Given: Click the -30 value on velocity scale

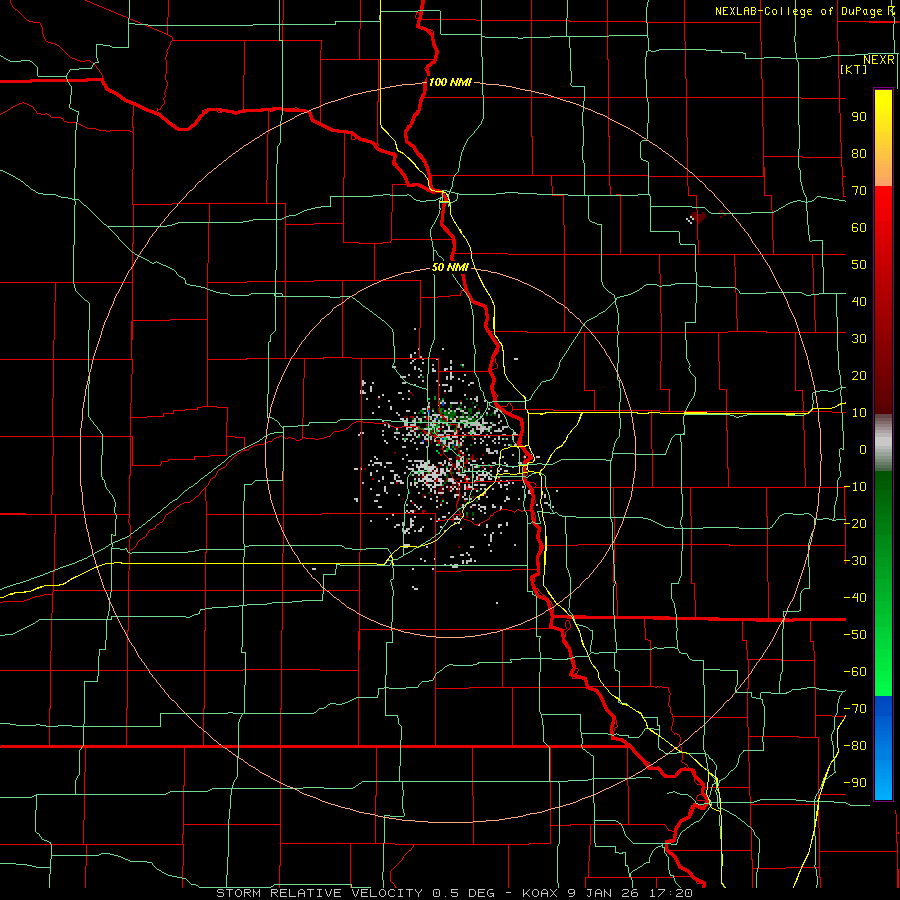Looking at the screenshot, I should [855, 561].
